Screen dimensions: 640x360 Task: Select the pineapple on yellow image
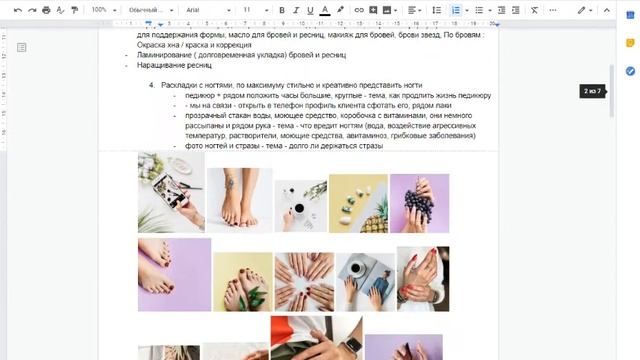point(358,203)
